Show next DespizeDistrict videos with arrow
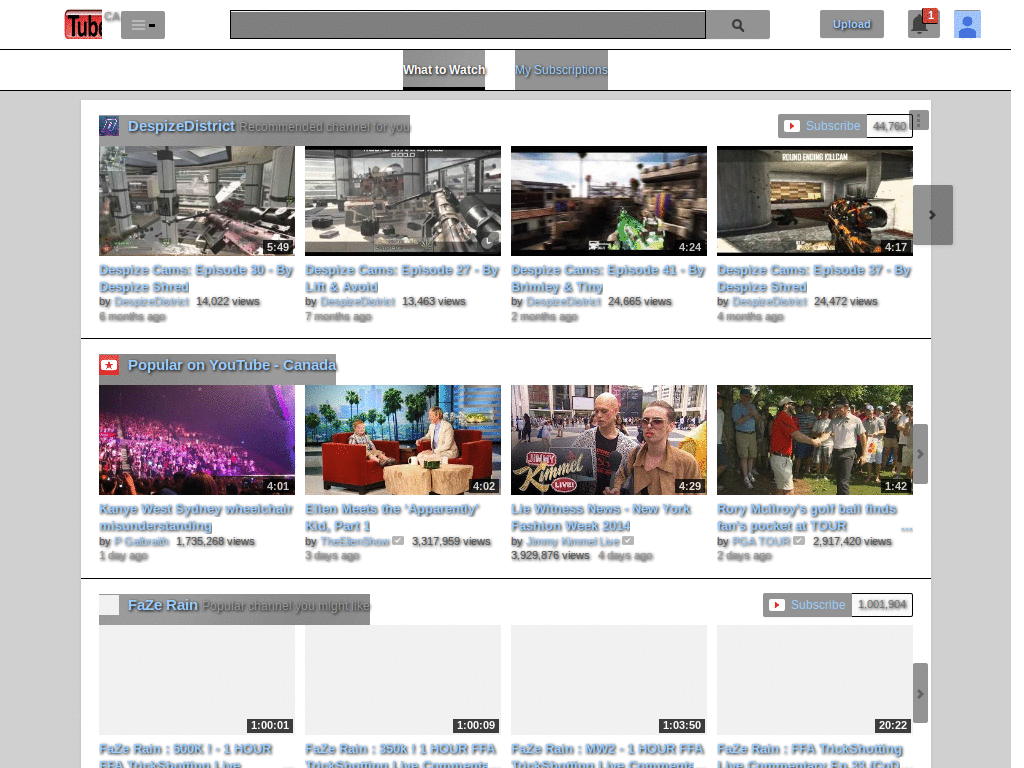Screen dimensions: 1024x768 [x=933, y=215]
